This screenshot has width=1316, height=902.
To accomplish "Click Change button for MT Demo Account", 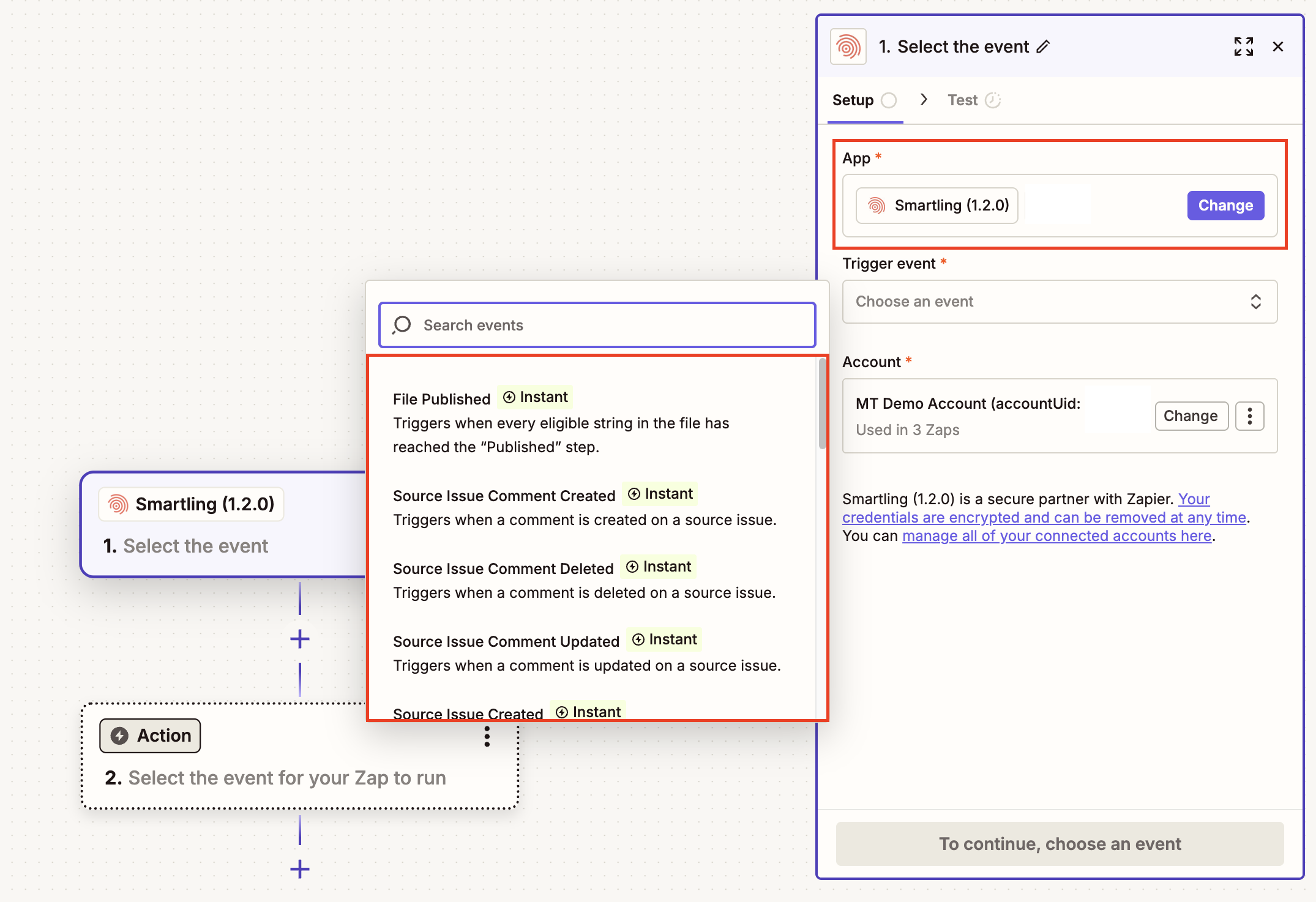I will (x=1191, y=416).
